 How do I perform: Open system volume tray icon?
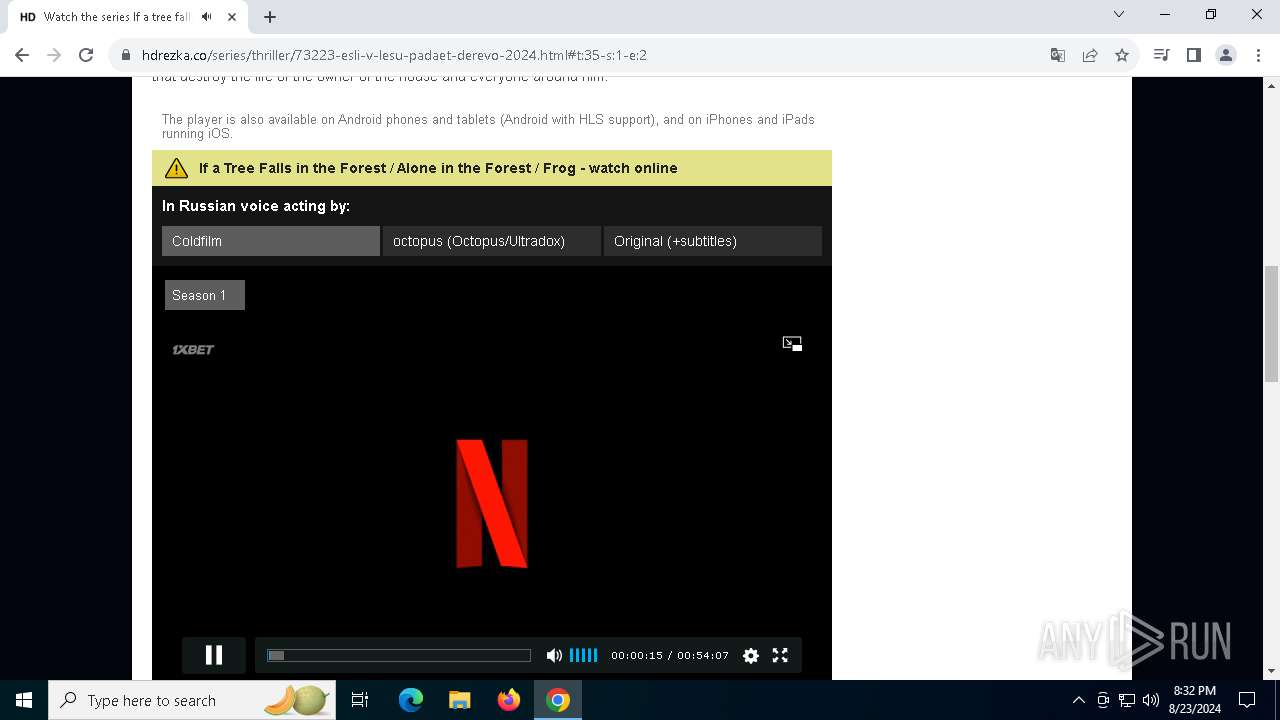click(1151, 700)
